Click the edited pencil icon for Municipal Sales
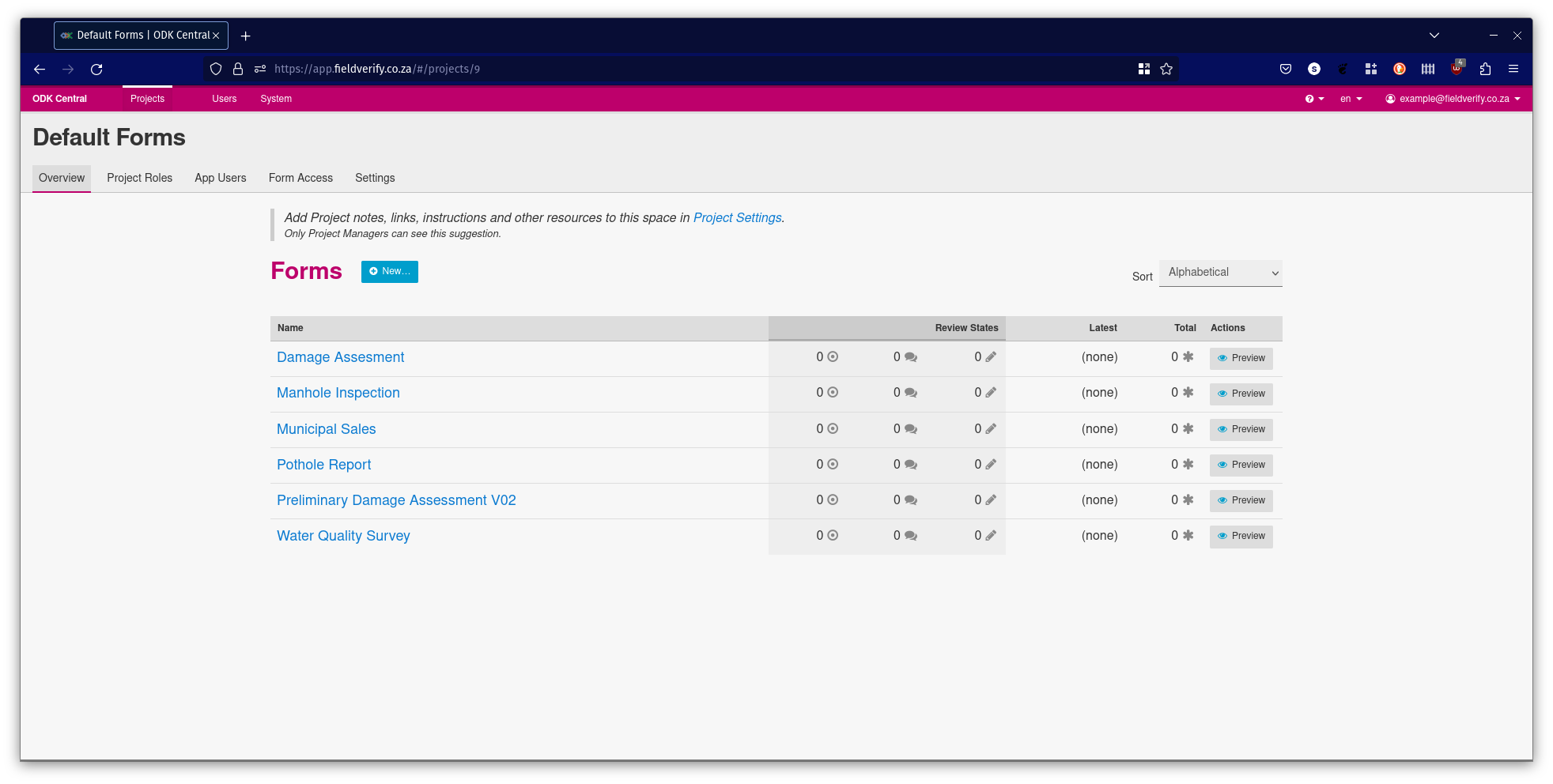1553x784 pixels. tap(992, 428)
